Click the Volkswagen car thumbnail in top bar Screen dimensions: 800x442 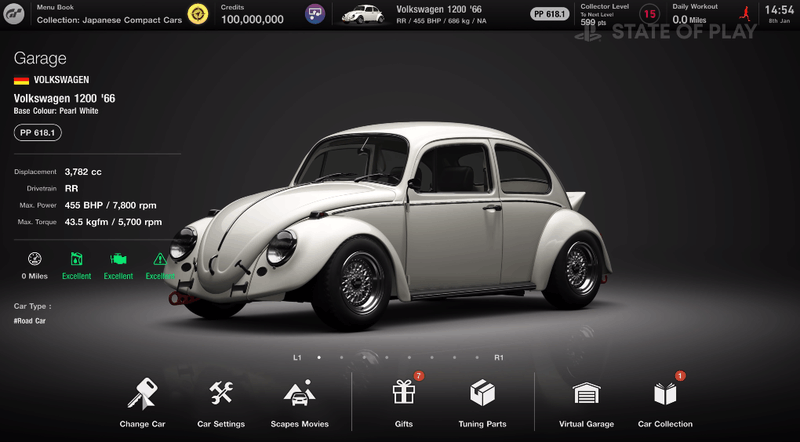click(x=363, y=14)
